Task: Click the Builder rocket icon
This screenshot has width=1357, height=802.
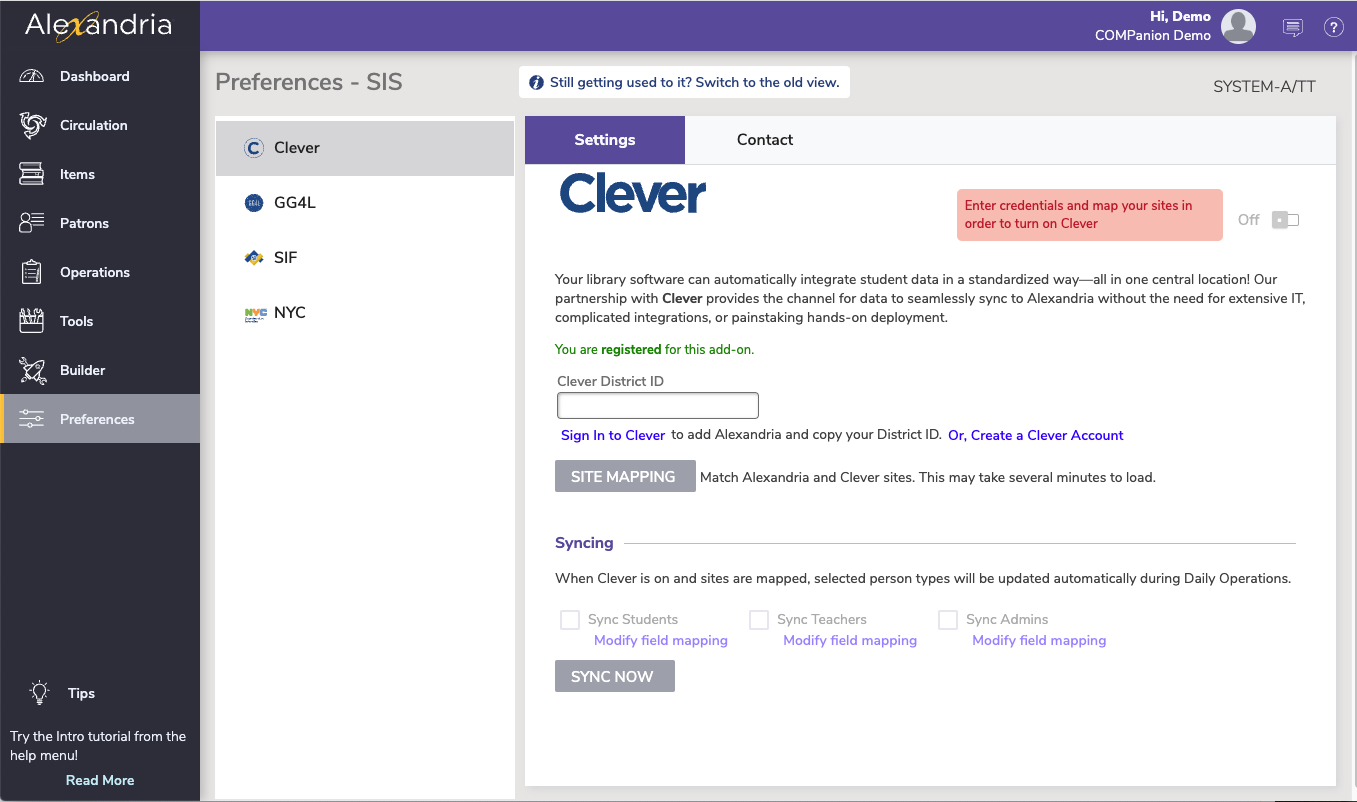Action: pyautogui.click(x=32, y=371)
